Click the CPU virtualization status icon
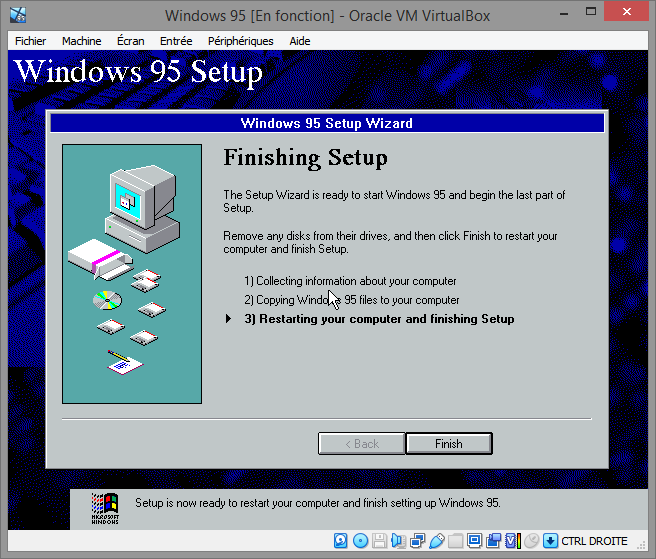The image size is (656, 559). coord(513,541)
